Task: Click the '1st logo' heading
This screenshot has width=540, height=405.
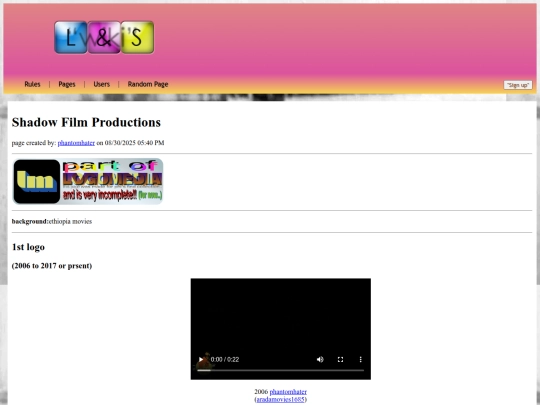Action: coord(28,247)
